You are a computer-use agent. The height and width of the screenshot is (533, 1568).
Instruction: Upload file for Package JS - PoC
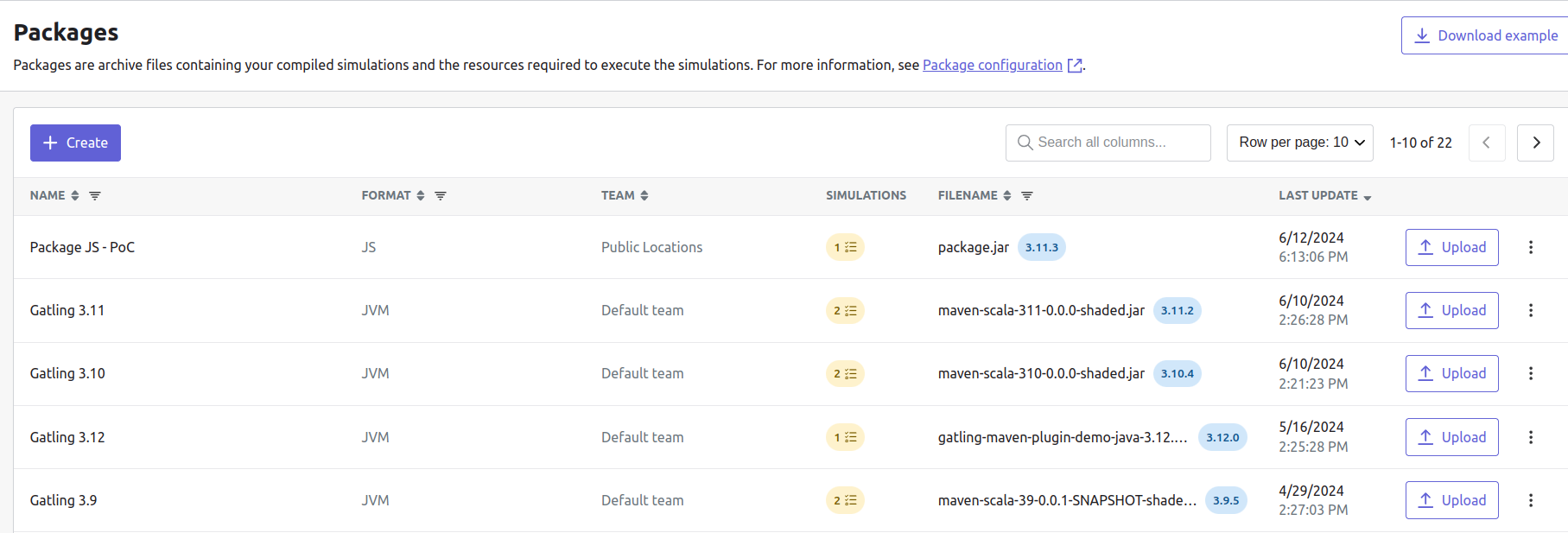coord(1452,247)
